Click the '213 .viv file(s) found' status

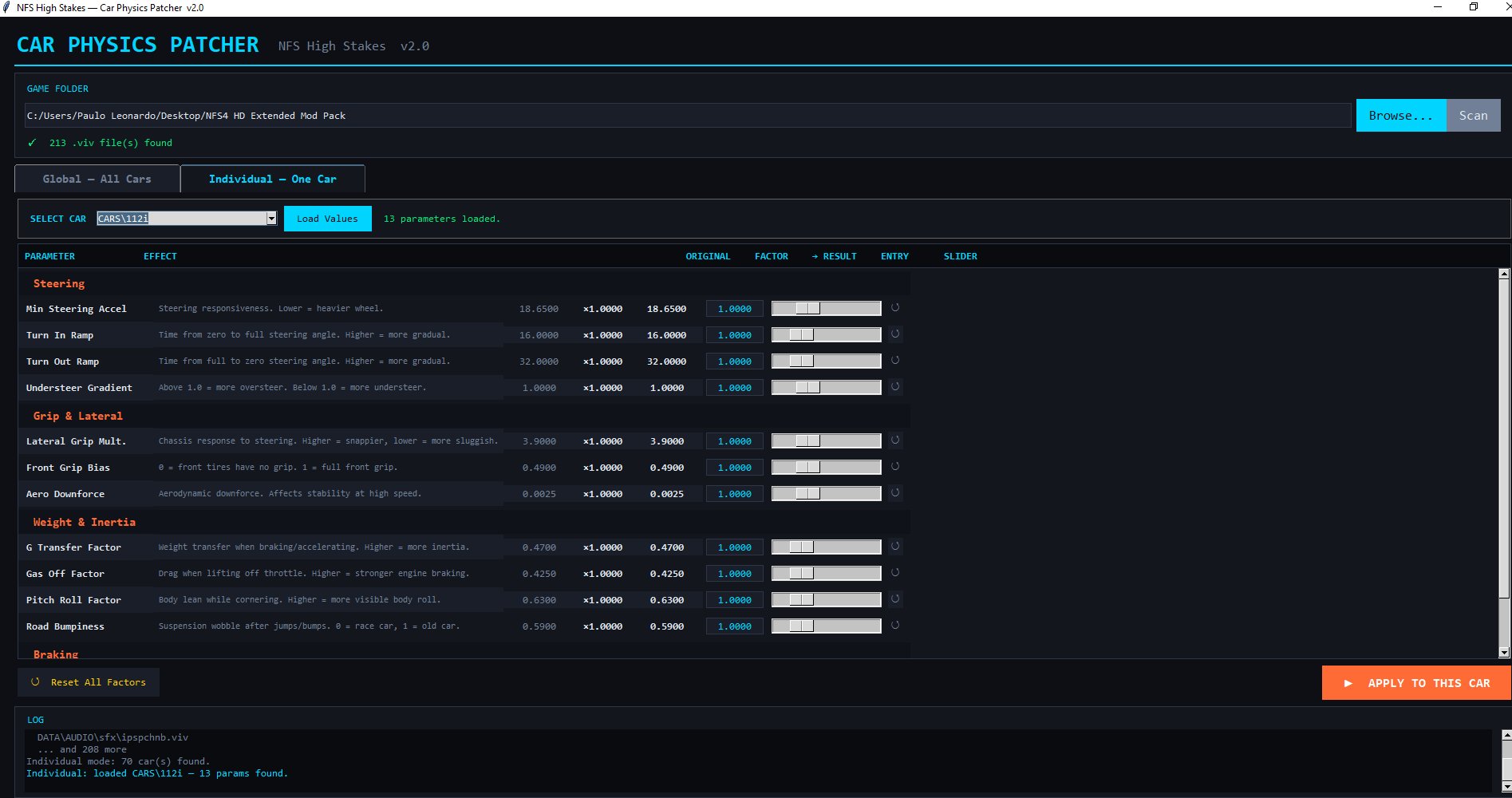click(111, 143)
